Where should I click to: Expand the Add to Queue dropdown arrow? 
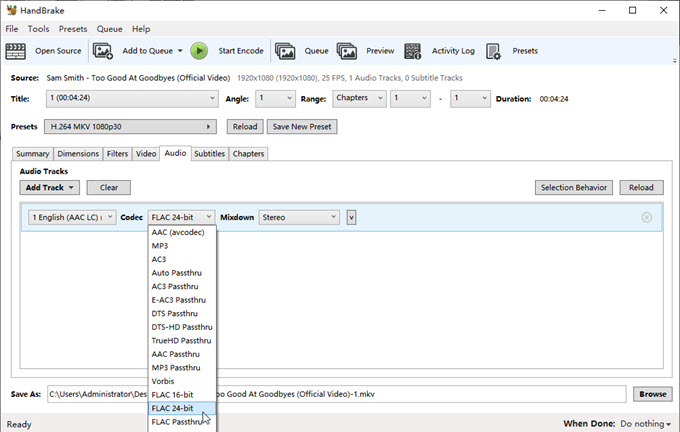click(x=180, y=50)
